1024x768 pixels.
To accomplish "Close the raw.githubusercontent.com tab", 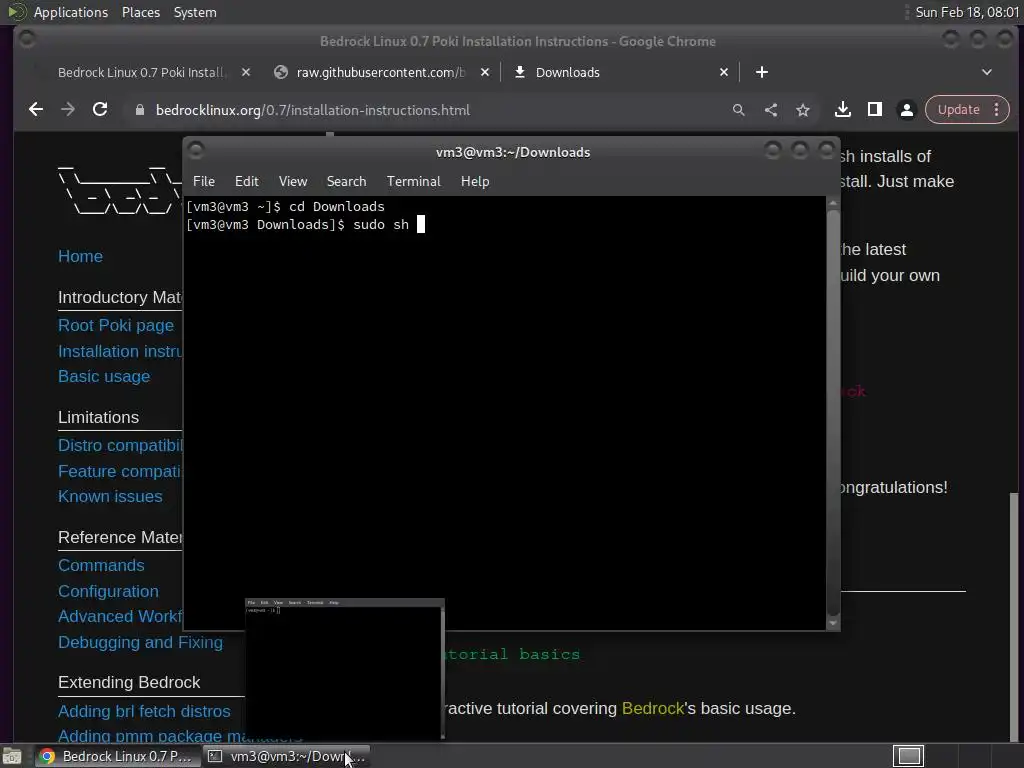I will pos(485,72).
